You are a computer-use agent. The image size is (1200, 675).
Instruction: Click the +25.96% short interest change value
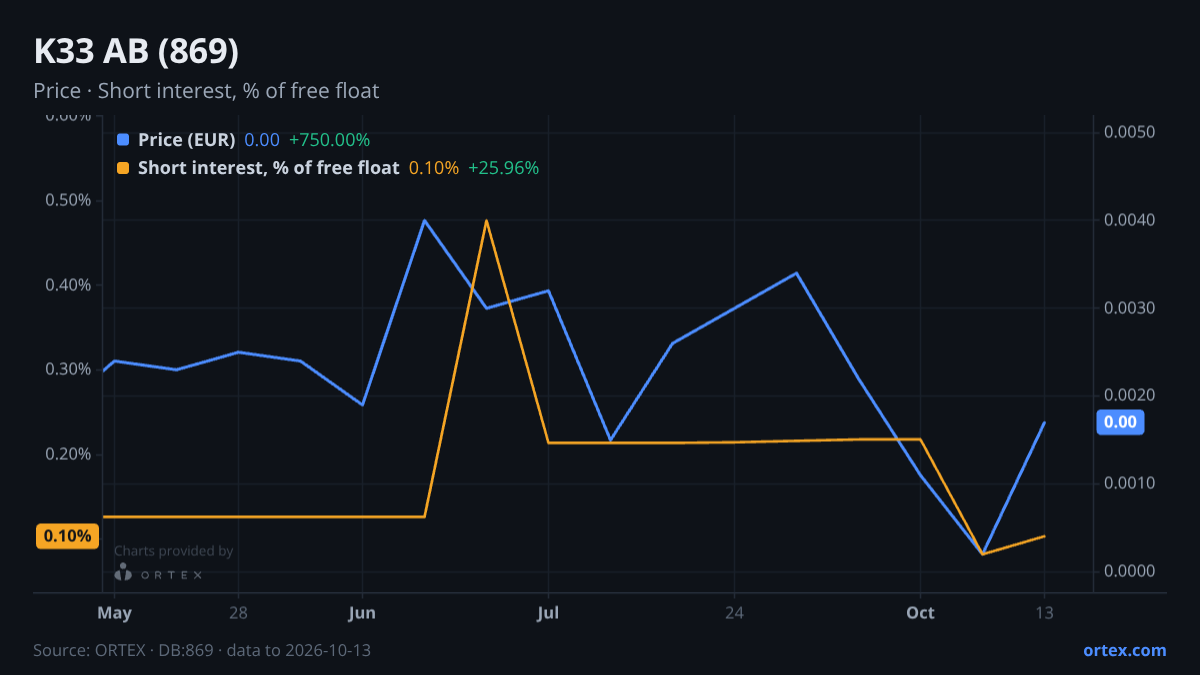(503, 168)
